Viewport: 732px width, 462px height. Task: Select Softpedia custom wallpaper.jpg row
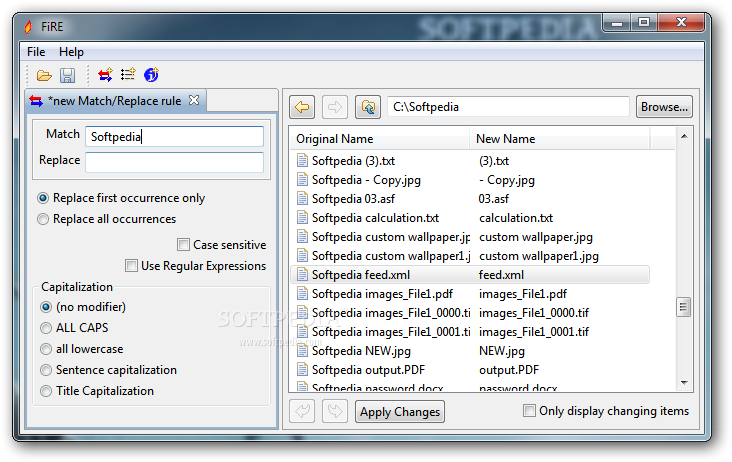tap(470, 237)
